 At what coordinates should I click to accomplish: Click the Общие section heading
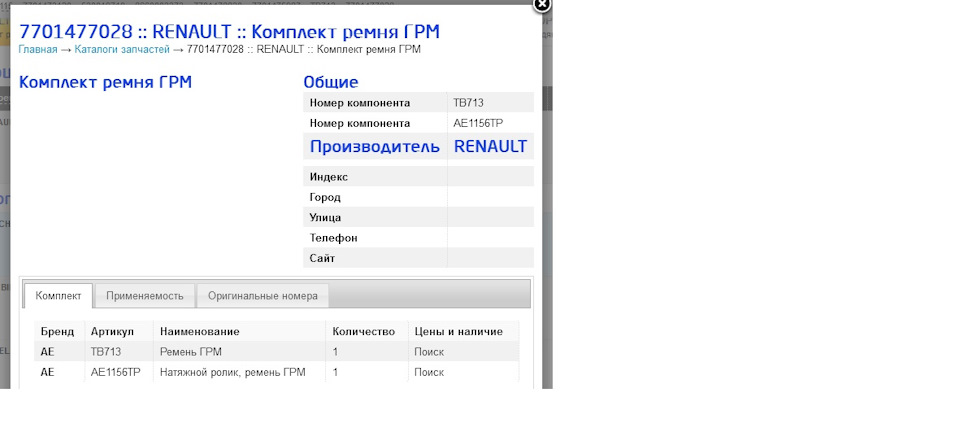(331, 82)
